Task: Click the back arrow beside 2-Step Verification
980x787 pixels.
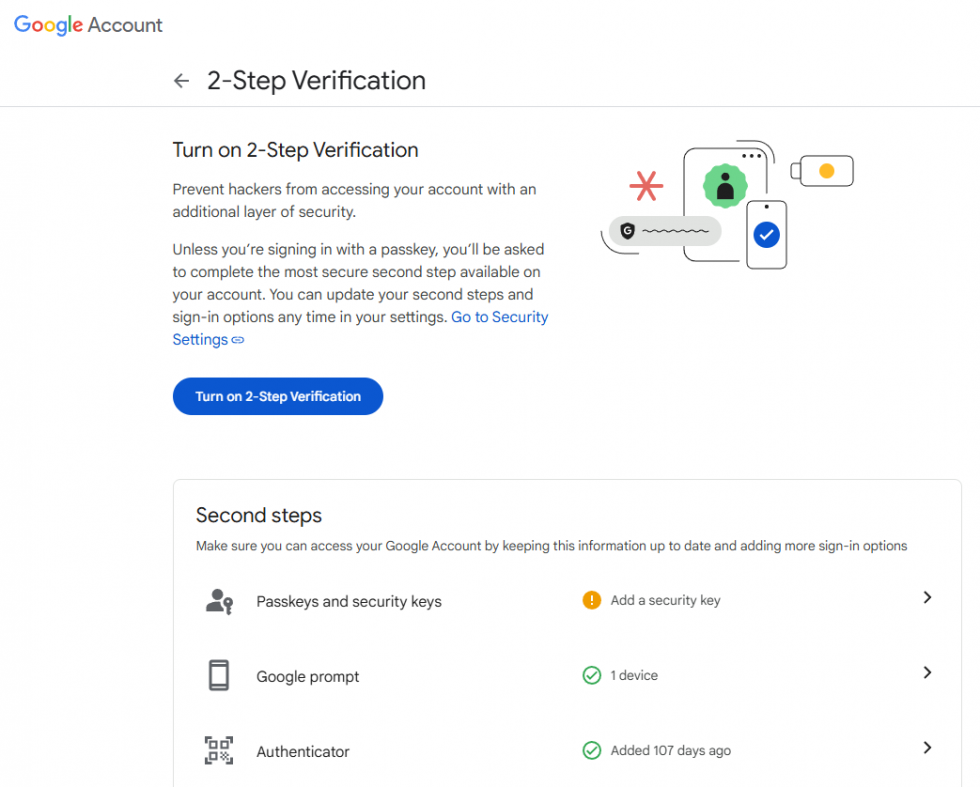Action: tap(181, 81)
